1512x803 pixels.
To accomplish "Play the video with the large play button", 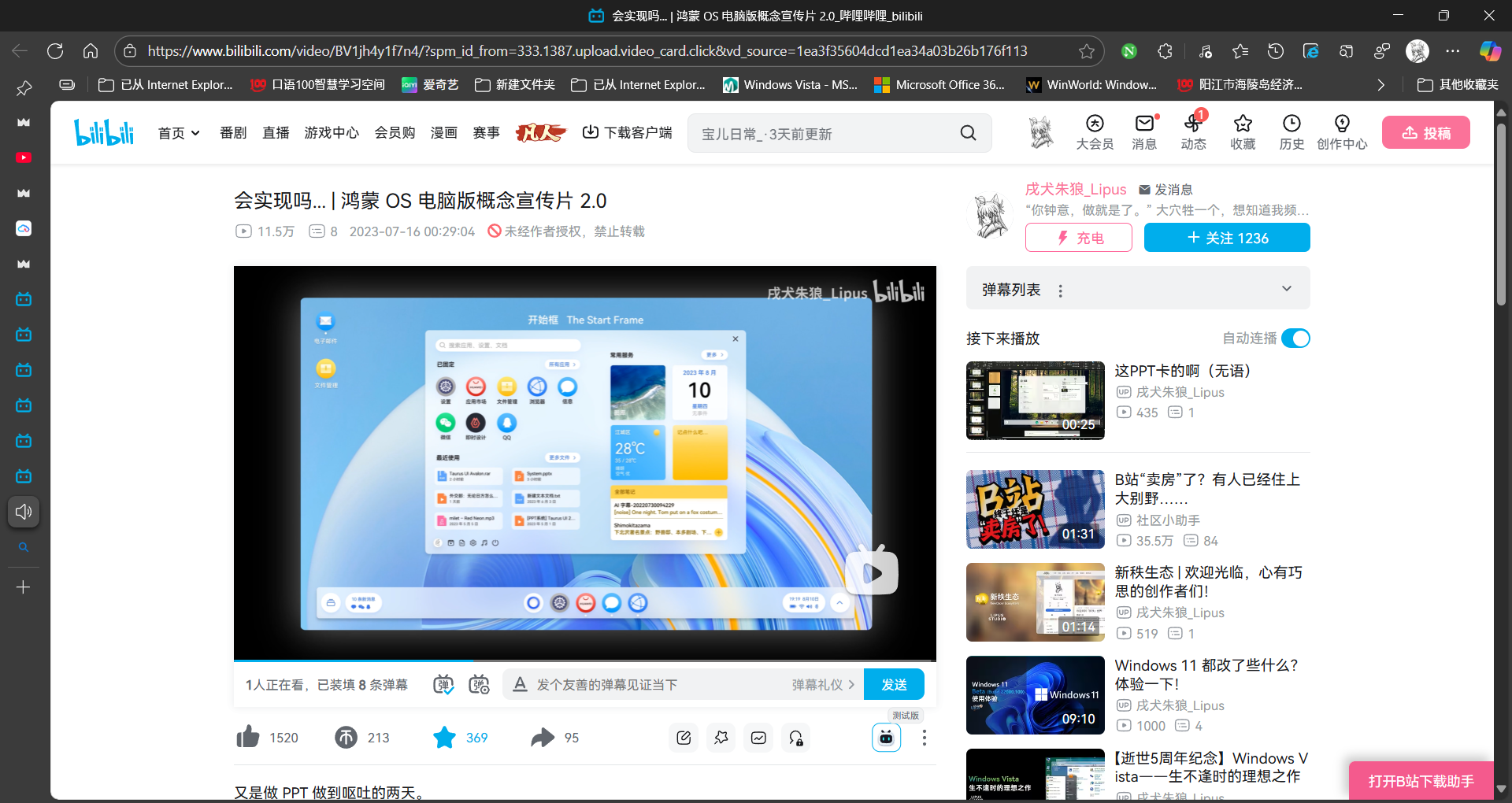I will pos(872,572).
